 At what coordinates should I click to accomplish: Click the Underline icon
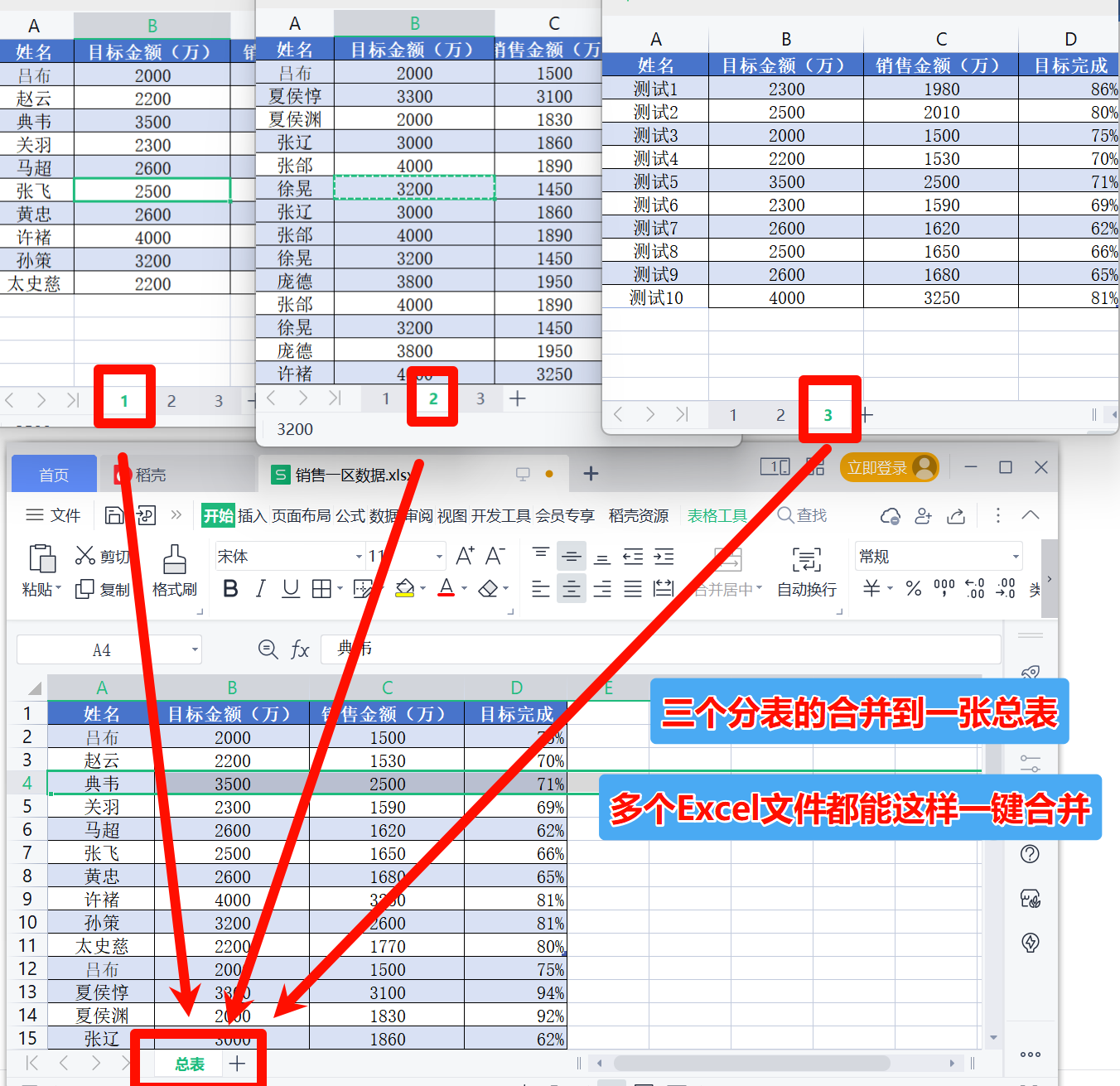[x=290, y=589]
